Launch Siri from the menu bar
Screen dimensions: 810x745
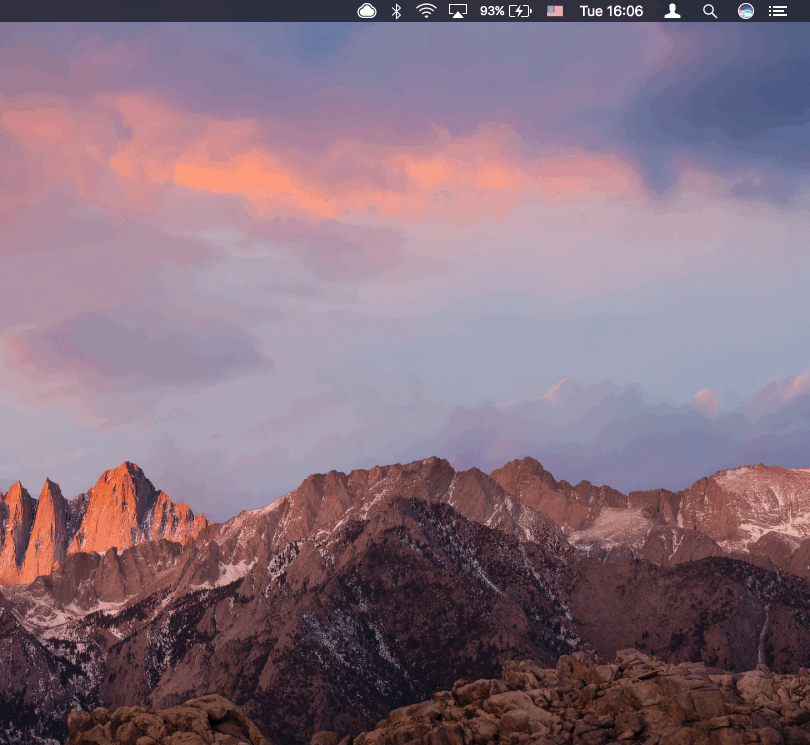pos(745,11)
